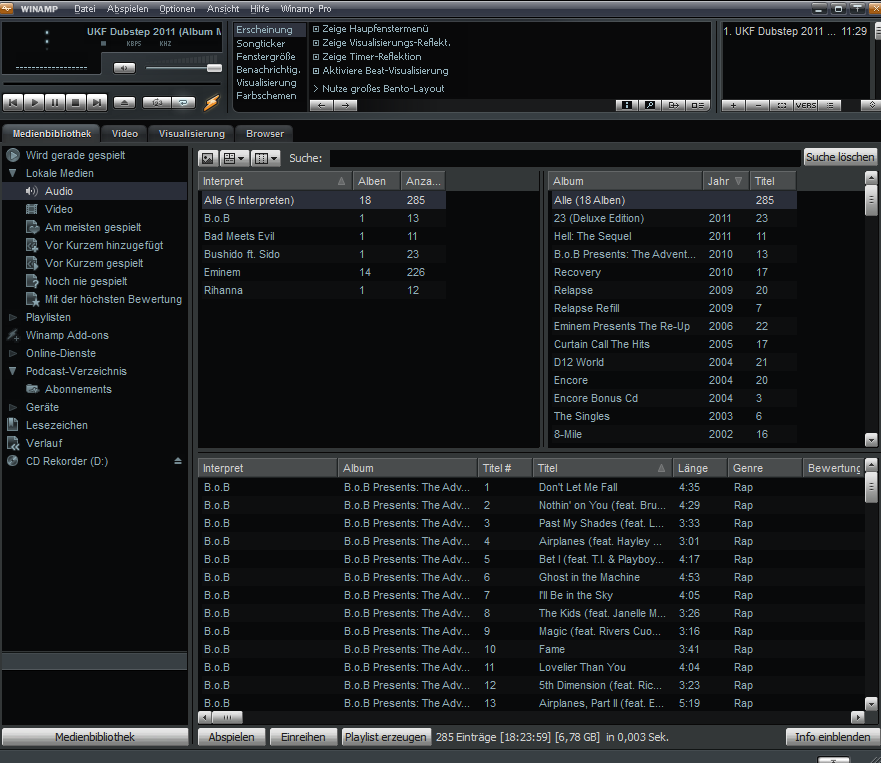Select Wird gerade gespielt in sidebar
The width and height of the screenshot is (881, 763).
(75, 155)
